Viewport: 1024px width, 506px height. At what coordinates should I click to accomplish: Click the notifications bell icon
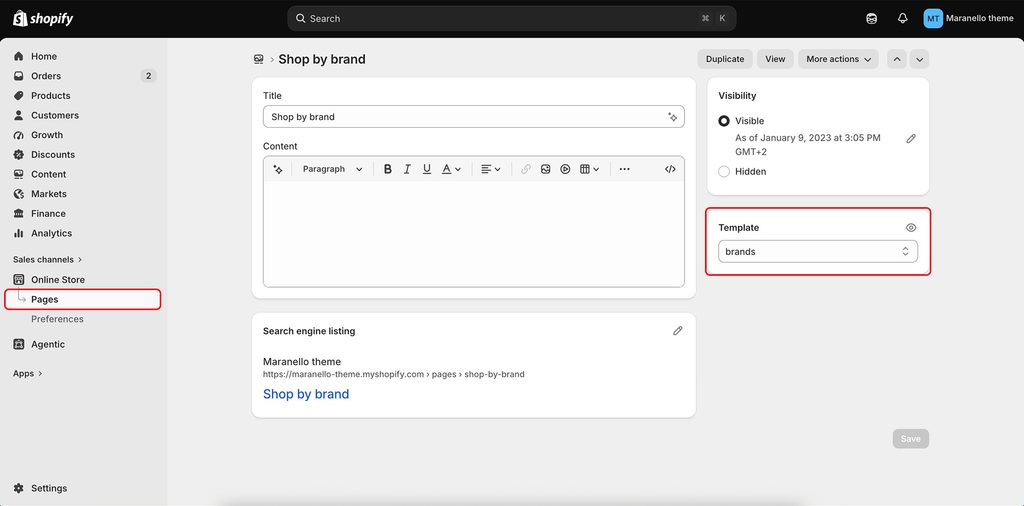click(903, 18)
